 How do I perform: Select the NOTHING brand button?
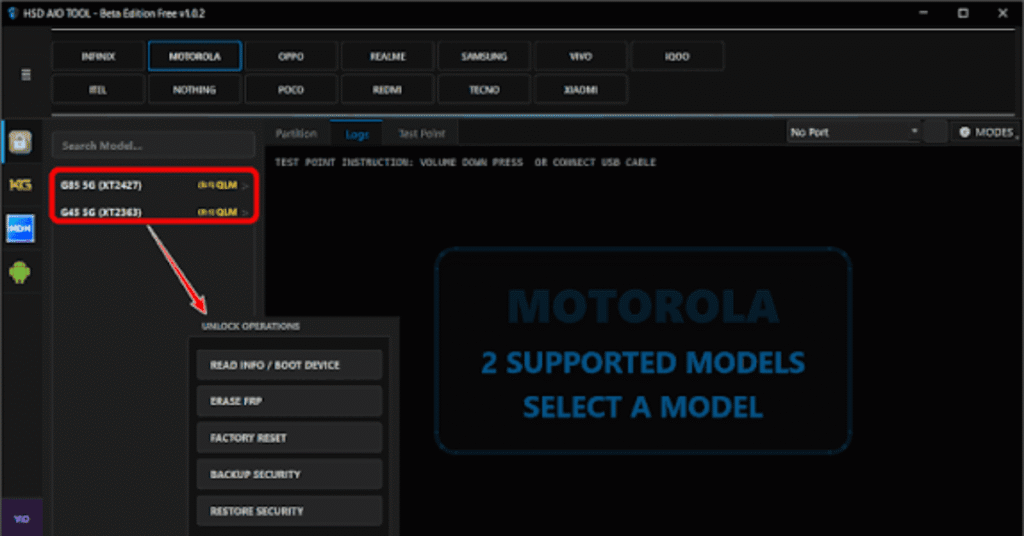coord(195,89)
